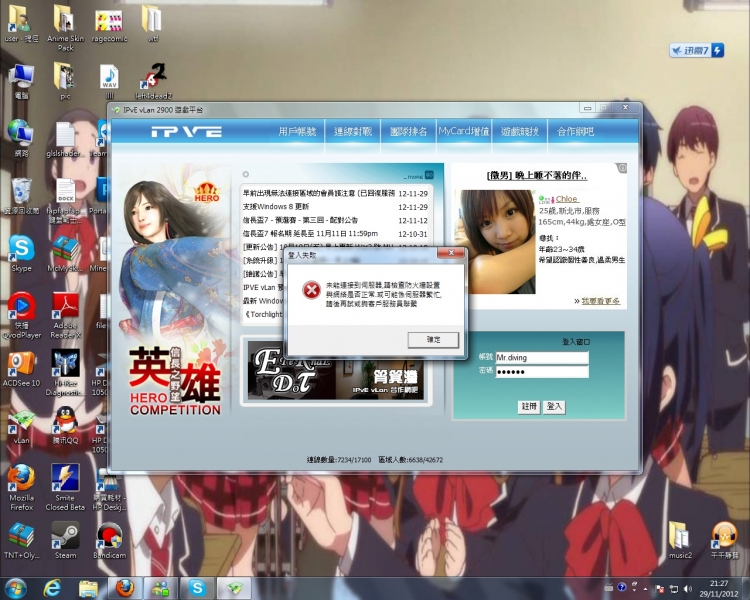Open the 網路 network desktop icon
The width and height of the screenshot is (750, 600).
point(22,139)
